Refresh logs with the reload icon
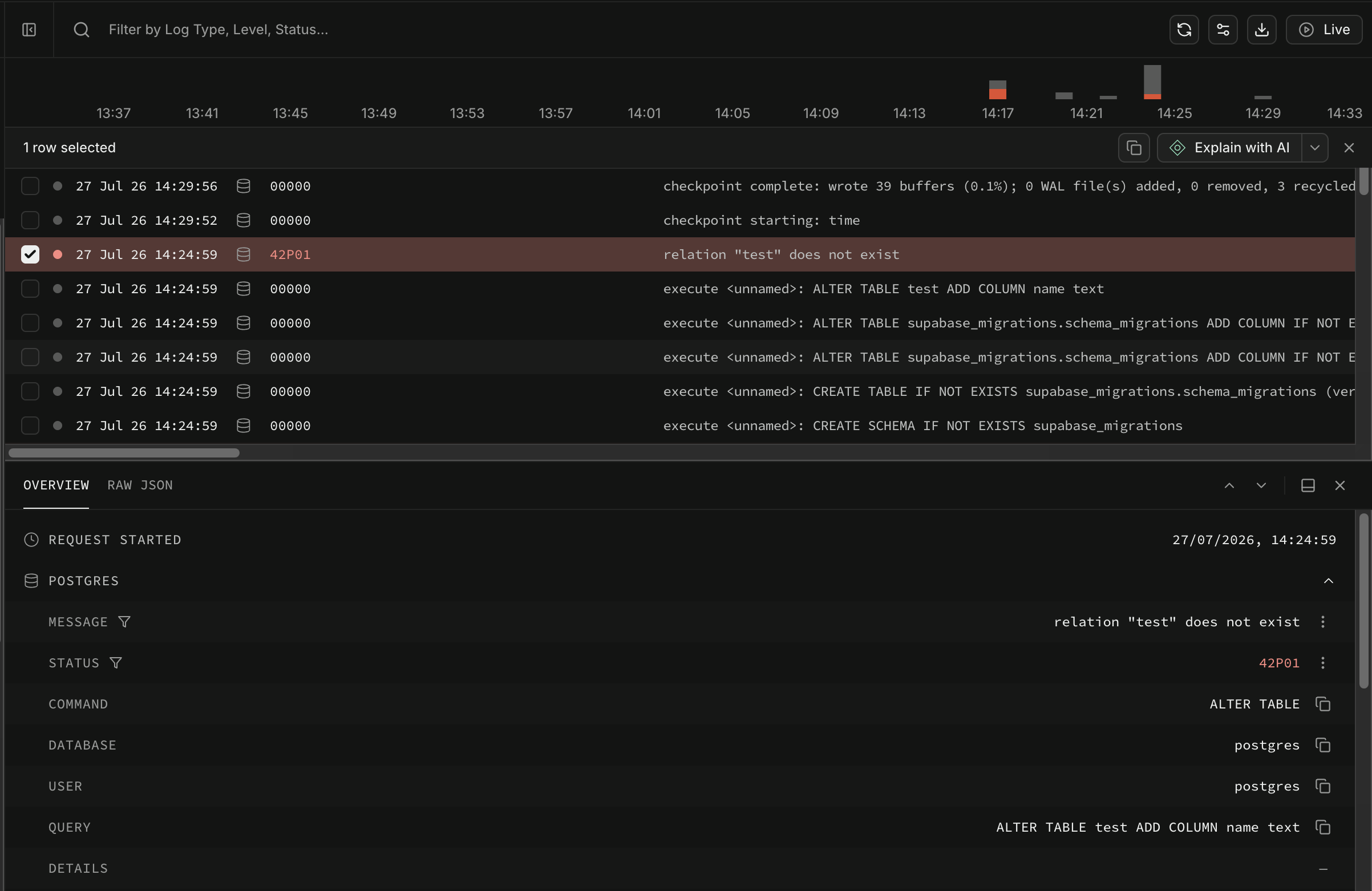 pos(1184,30)
